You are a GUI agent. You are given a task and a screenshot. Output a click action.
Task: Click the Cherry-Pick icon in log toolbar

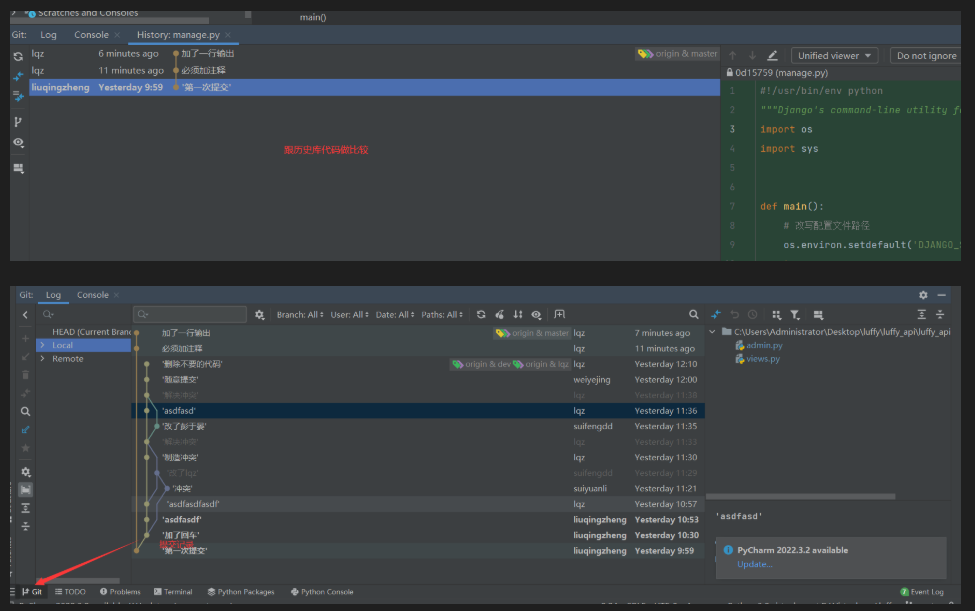499,315
